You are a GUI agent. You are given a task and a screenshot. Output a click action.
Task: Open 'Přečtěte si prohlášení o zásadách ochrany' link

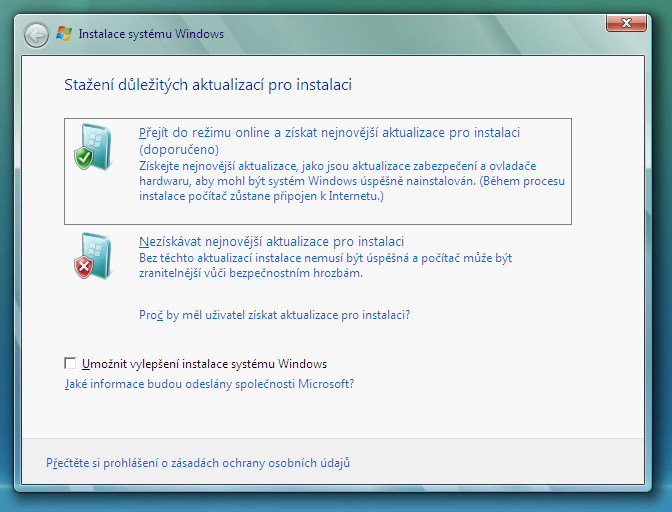tap(198, 463)
